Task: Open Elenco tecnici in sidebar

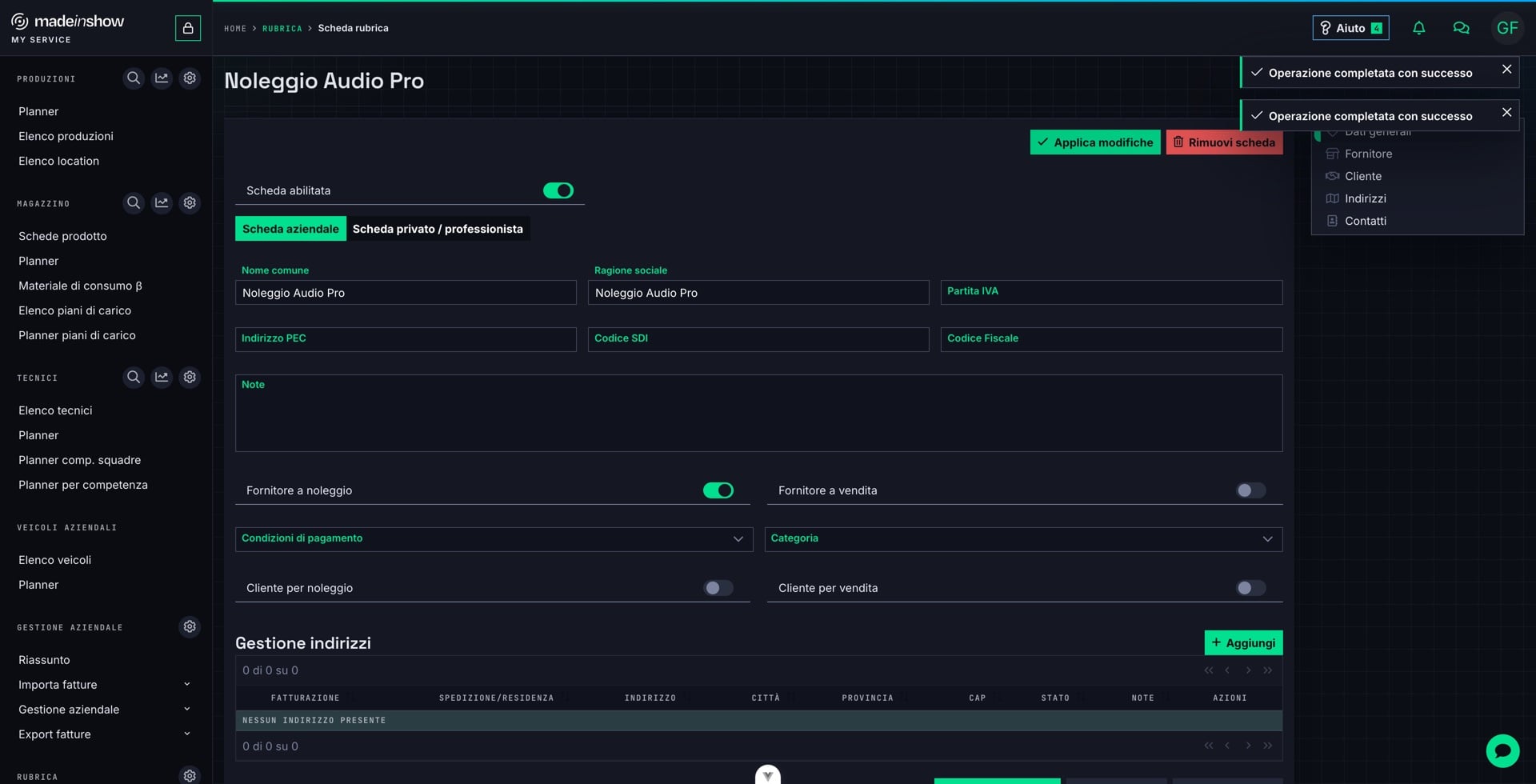Action: pyautogui.click(x=55, y=410)
